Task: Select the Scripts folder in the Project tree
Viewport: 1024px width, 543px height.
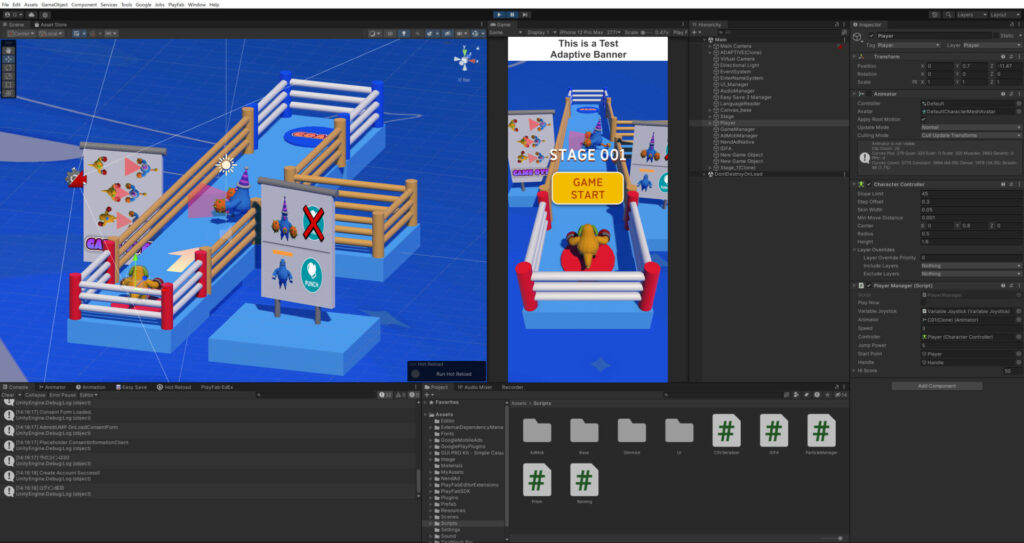Action: 449,523
